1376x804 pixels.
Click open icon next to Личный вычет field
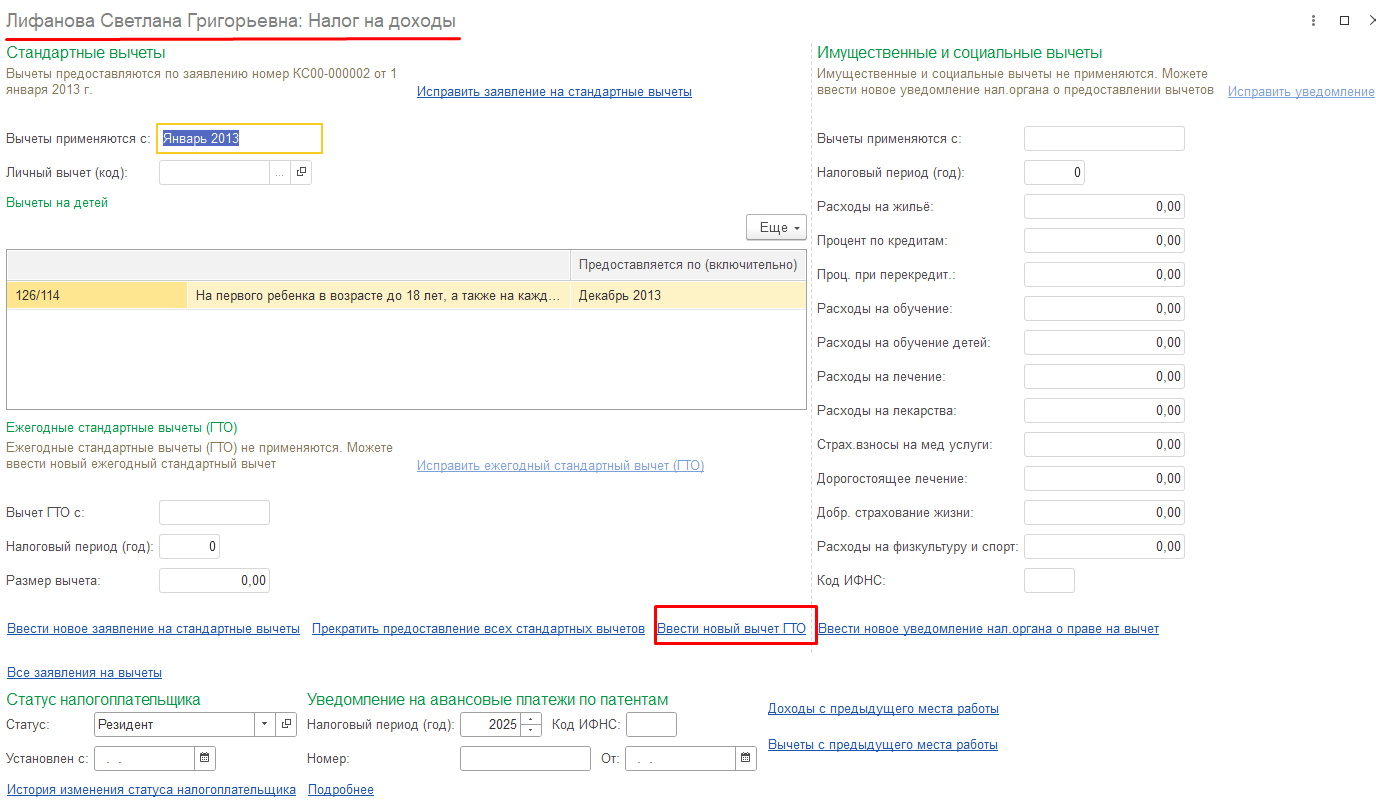[x=301, y=172]
